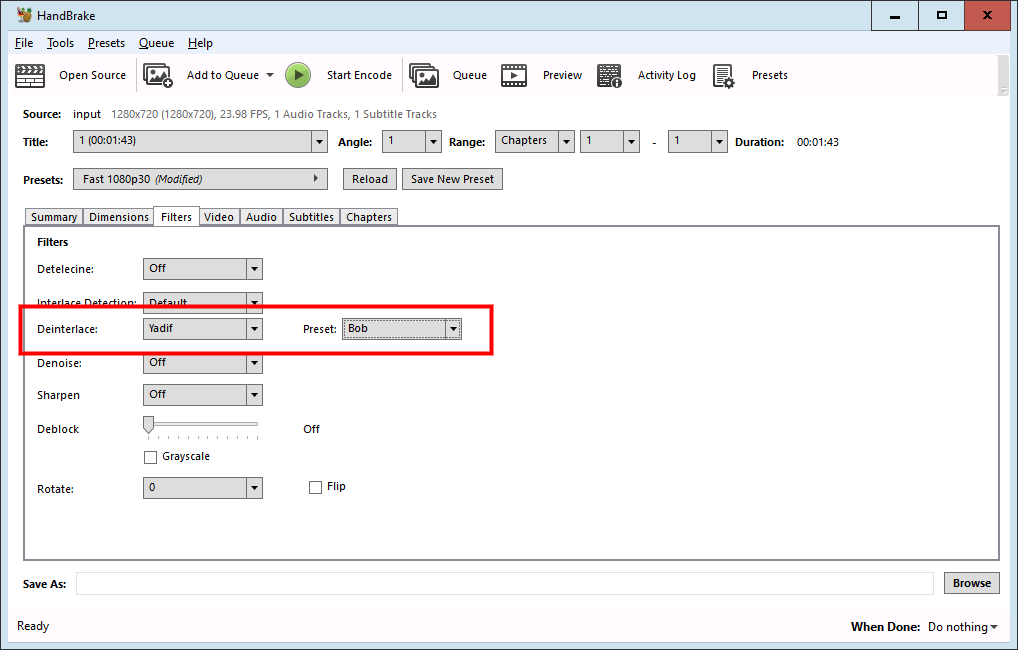This screenshot has height=650, width=1018.
Task: Click the Deblock Off value text
Action: (x=312, y=429)
